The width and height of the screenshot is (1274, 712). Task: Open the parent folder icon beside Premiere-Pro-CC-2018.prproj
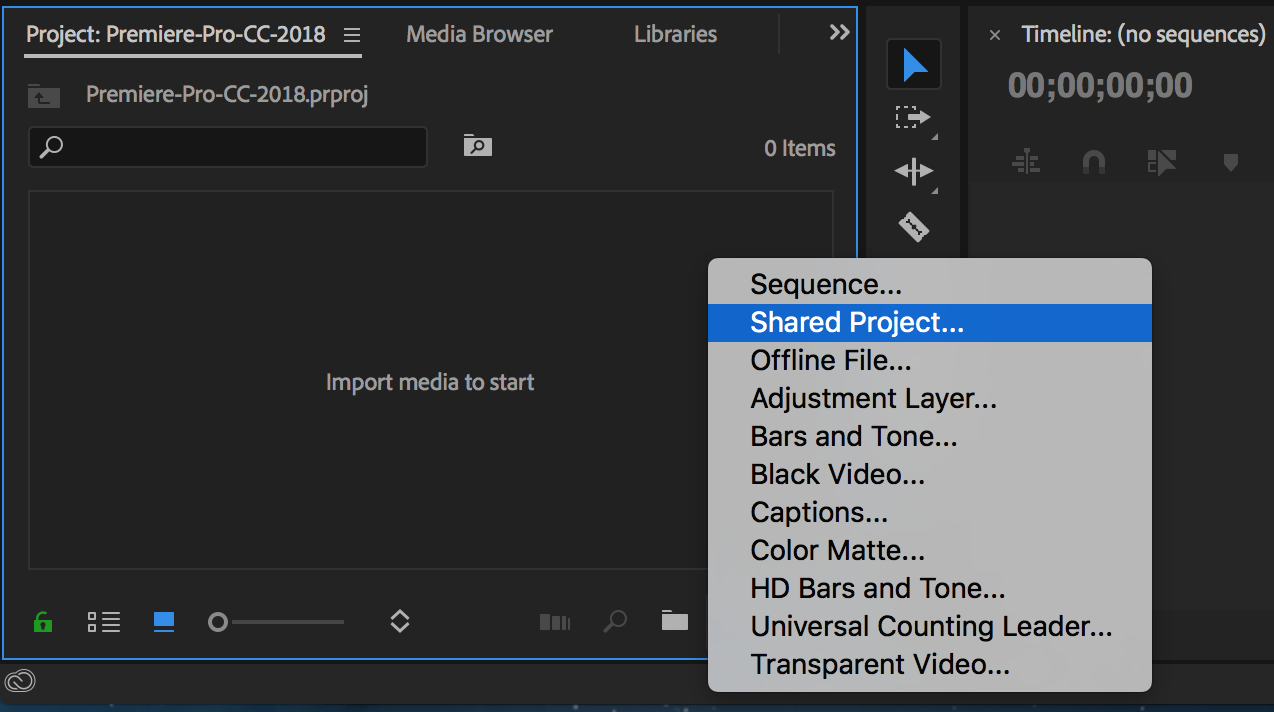point(44,96)
